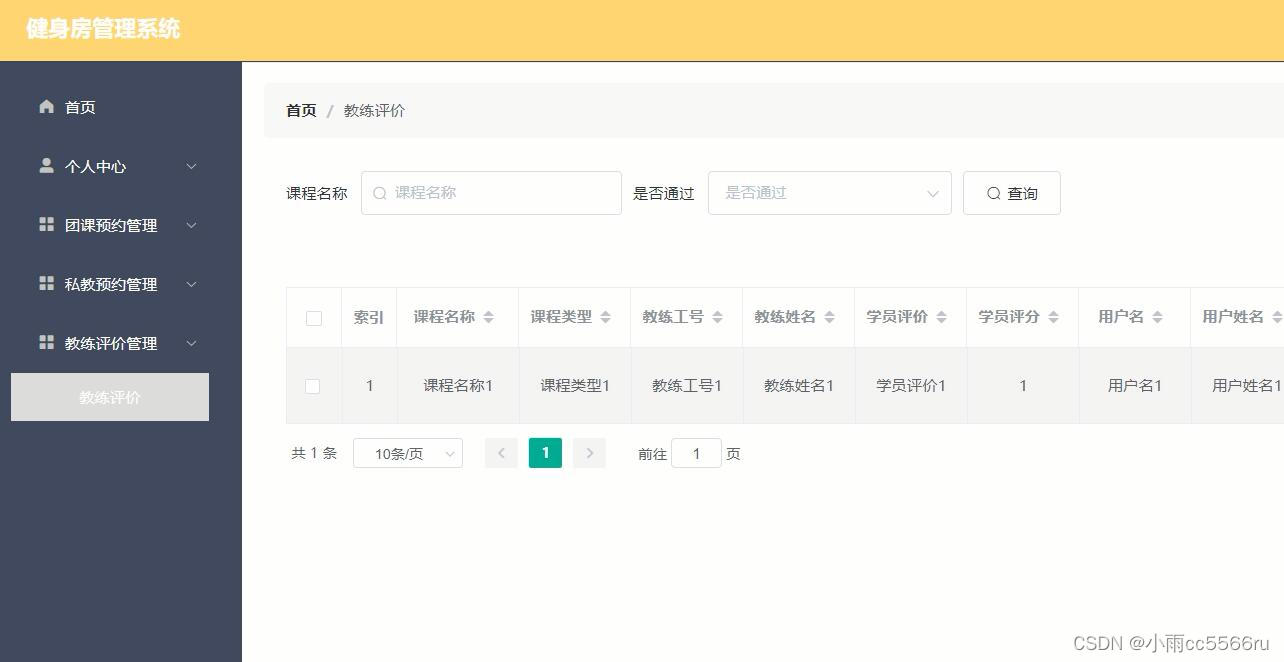Click 教练评价 in the breadcrumb

coord(374,110)
